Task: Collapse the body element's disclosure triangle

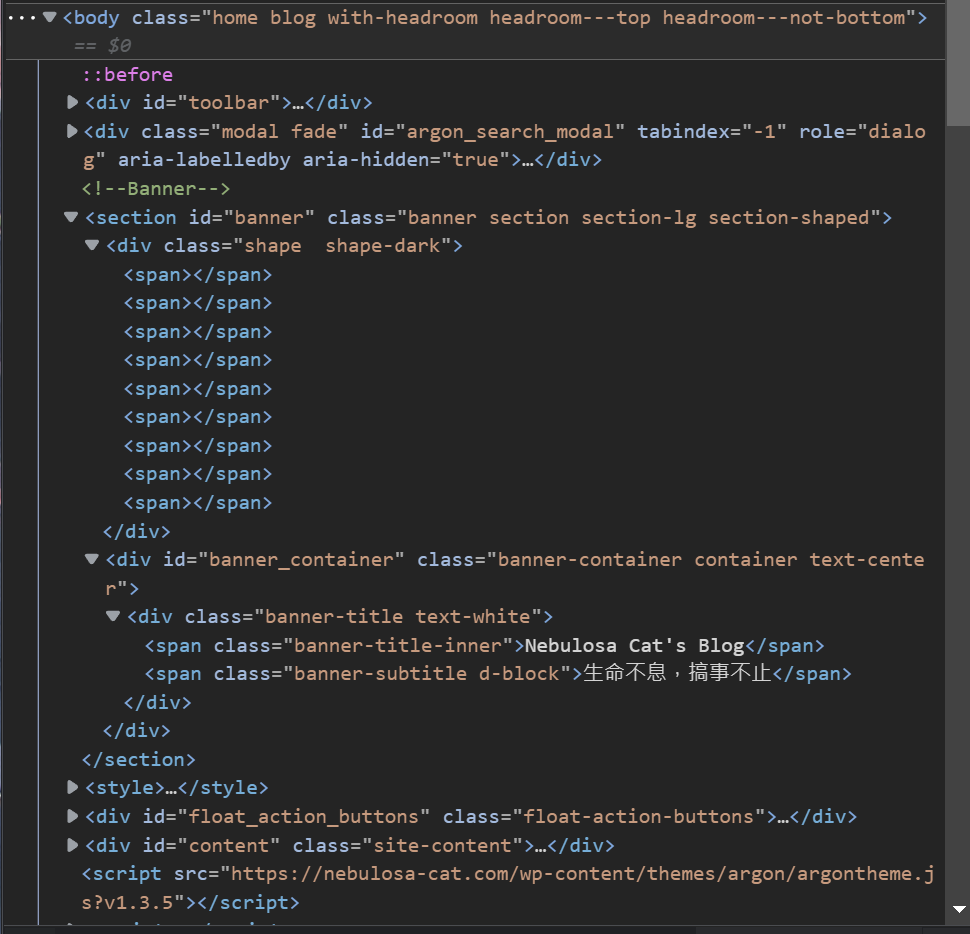Action: [x=49, y=17]
